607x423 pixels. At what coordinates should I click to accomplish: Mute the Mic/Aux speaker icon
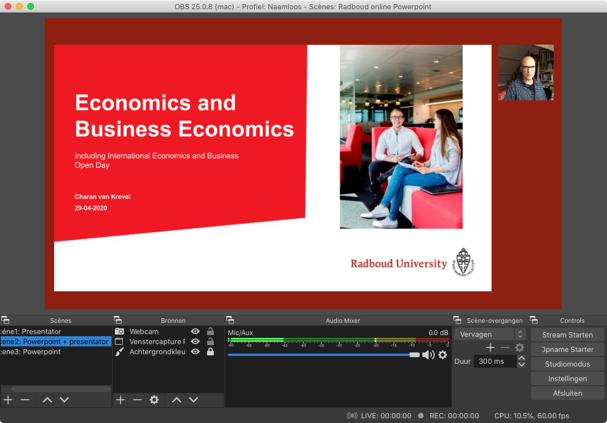coord(428,355)
